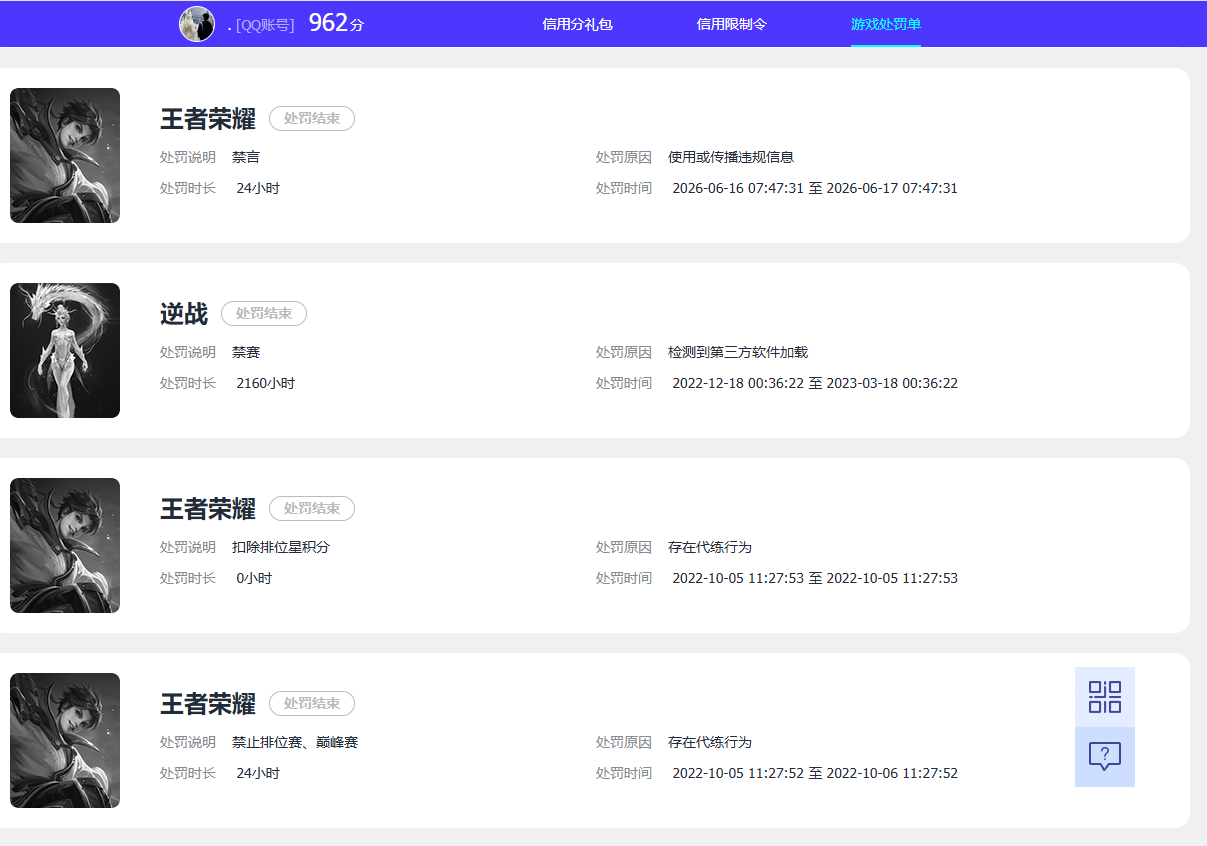Image resolution: width=1207 pixels, height=846 pixels.
Task: Click the 扣除排位星积分 description
Action: (281, 547)
